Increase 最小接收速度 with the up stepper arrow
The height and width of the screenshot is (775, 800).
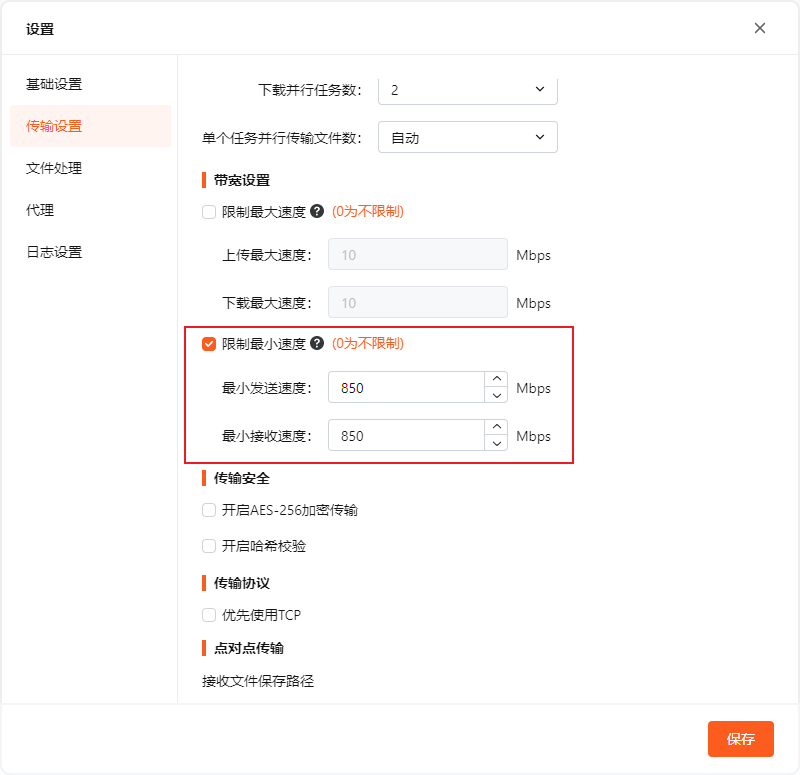[496, 427]
